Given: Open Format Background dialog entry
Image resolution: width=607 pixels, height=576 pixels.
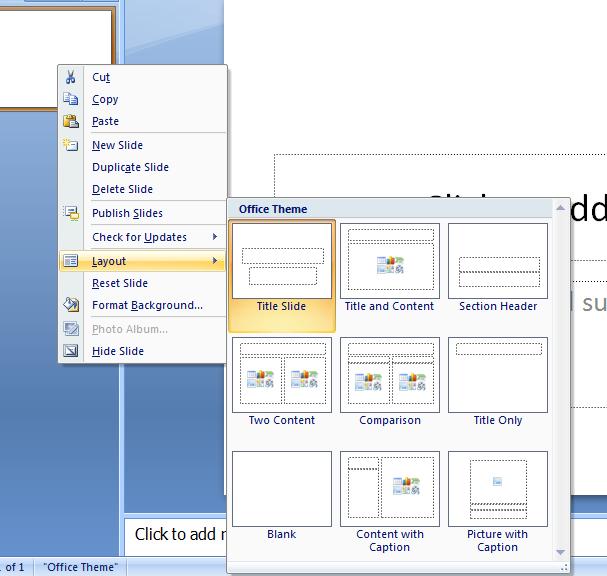Looking at the screenshot, I should [142, 305].
